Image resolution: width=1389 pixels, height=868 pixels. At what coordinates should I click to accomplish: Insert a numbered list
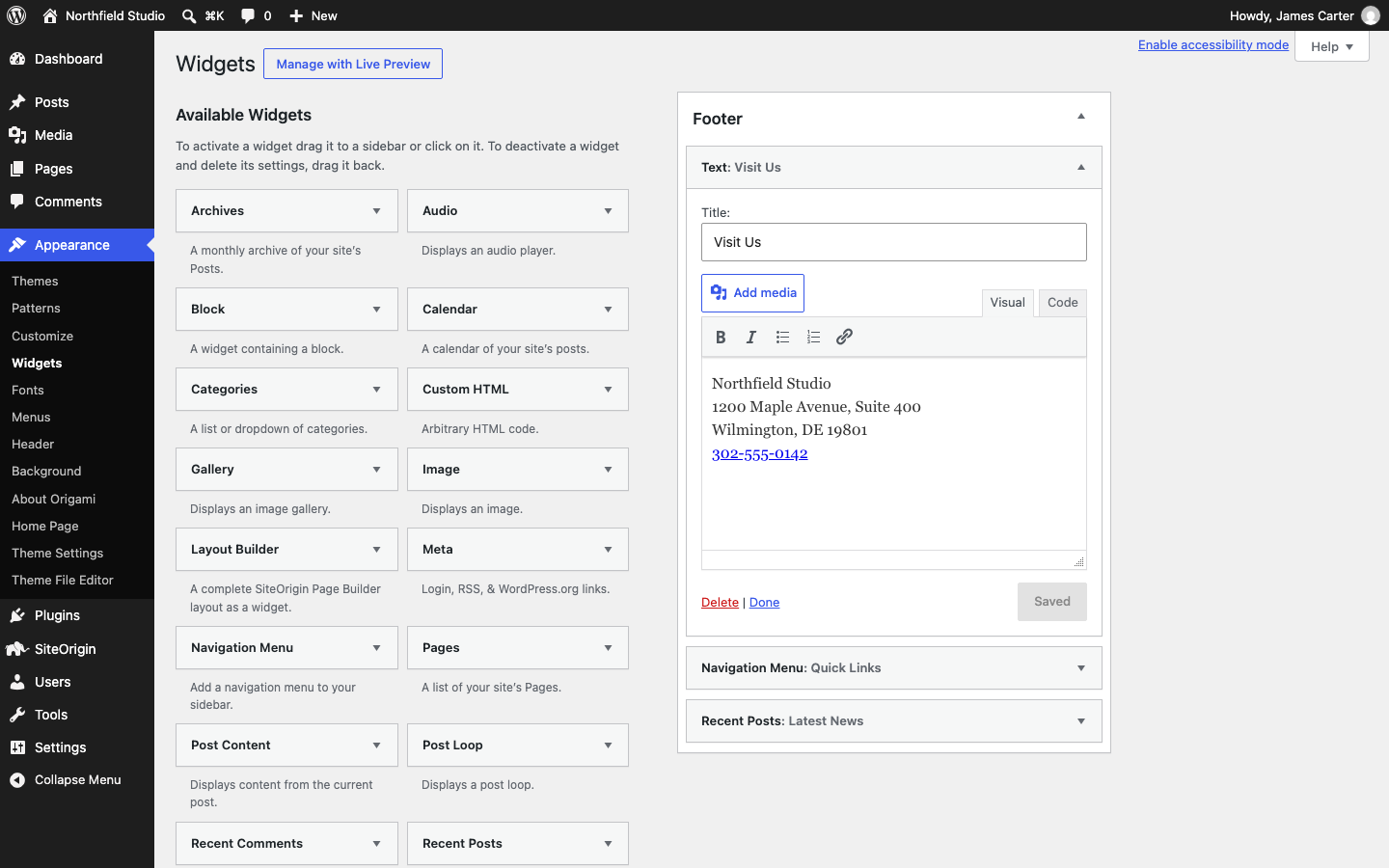pos(813,337)
